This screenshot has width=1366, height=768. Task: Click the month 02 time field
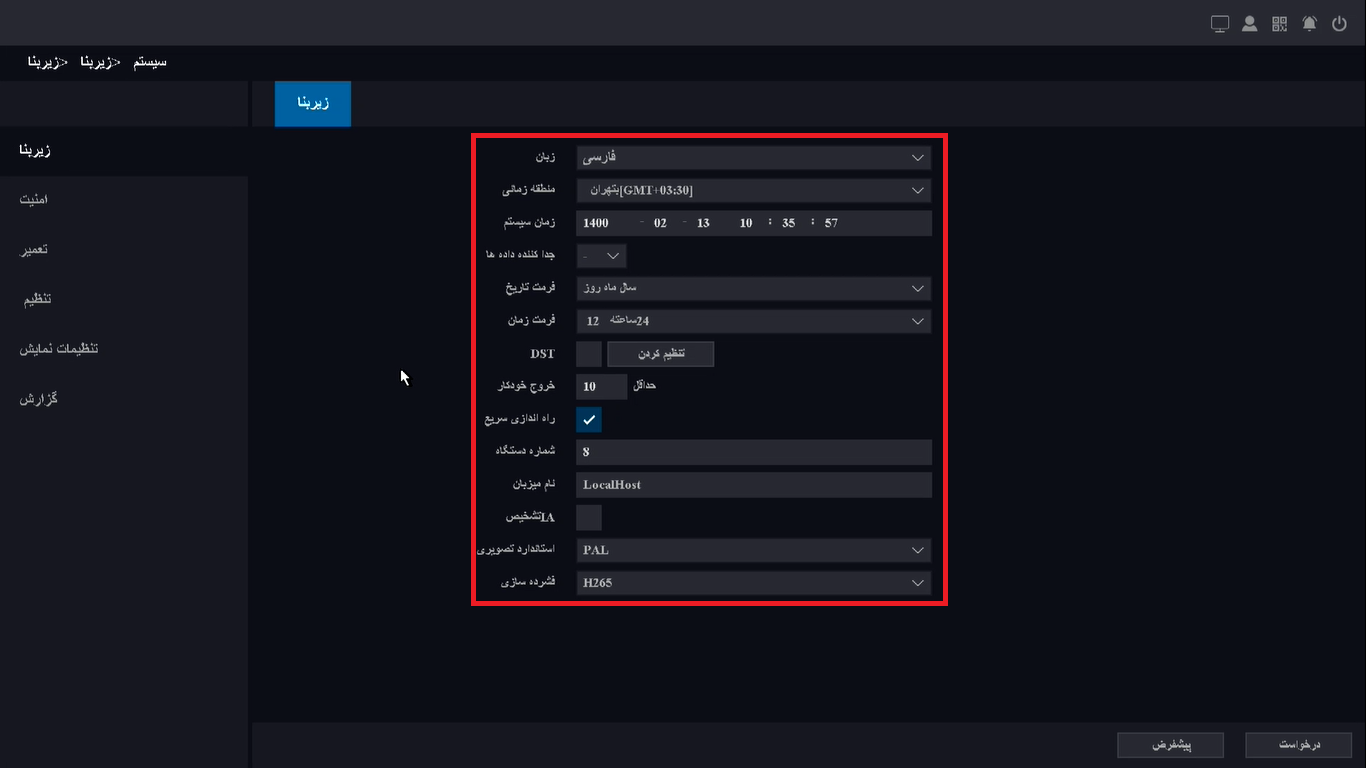[x=660, y=223]
